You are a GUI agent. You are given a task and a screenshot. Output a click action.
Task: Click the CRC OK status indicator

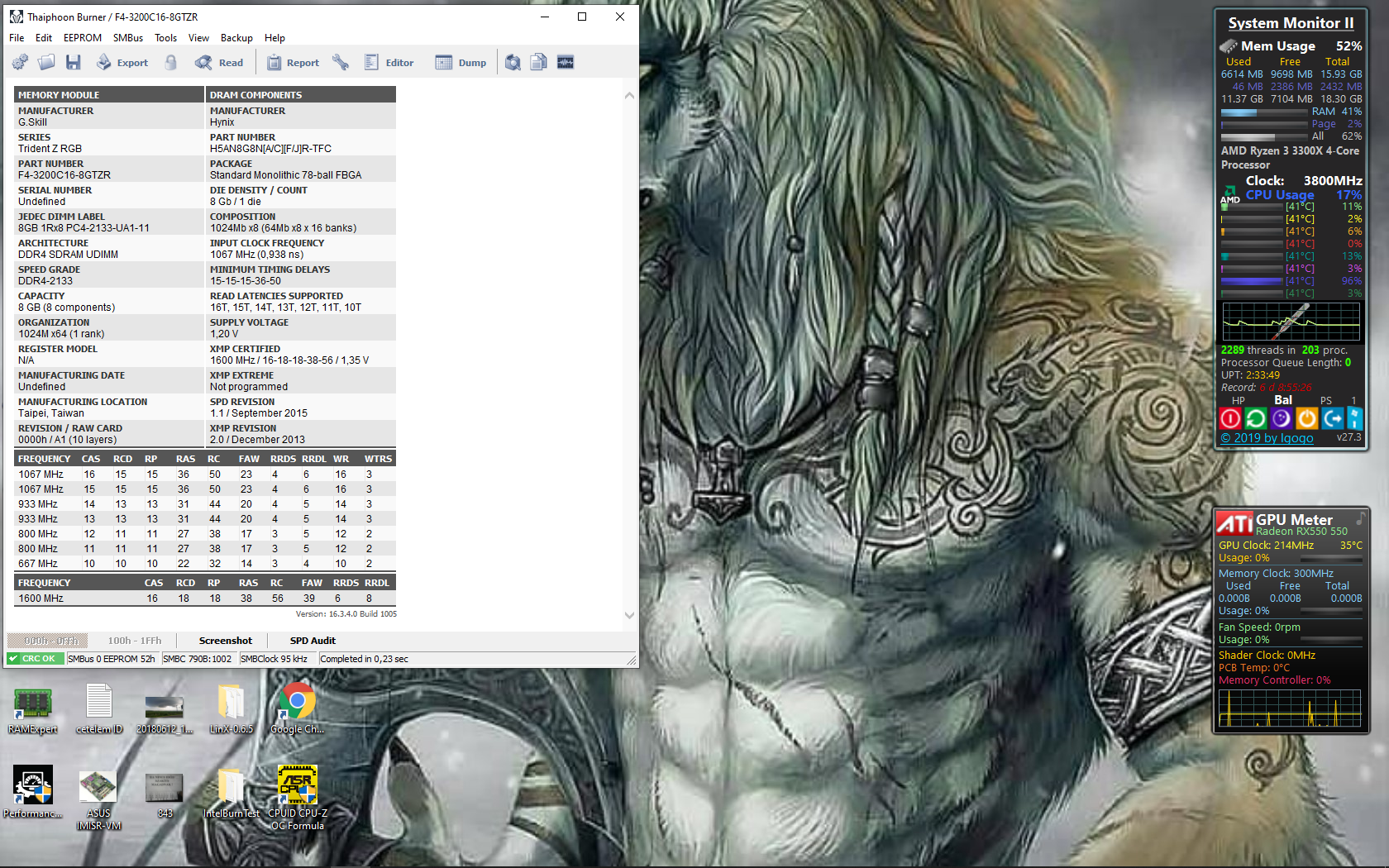pos(34,659)
